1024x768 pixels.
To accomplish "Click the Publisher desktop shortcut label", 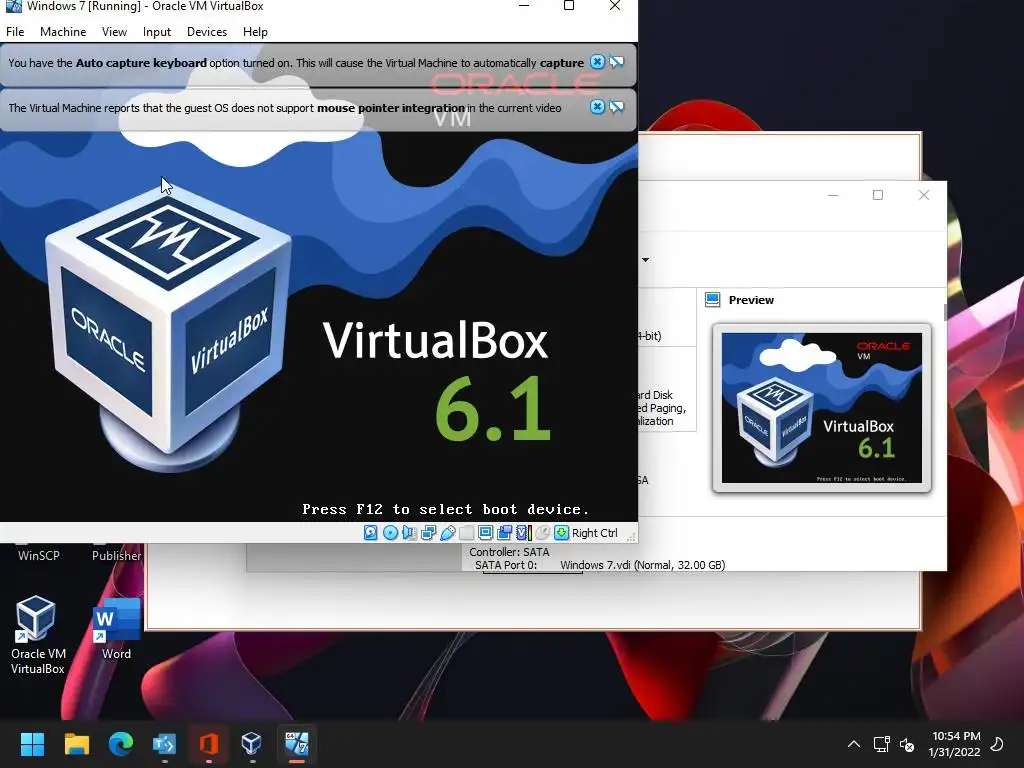I will (116, 556).
